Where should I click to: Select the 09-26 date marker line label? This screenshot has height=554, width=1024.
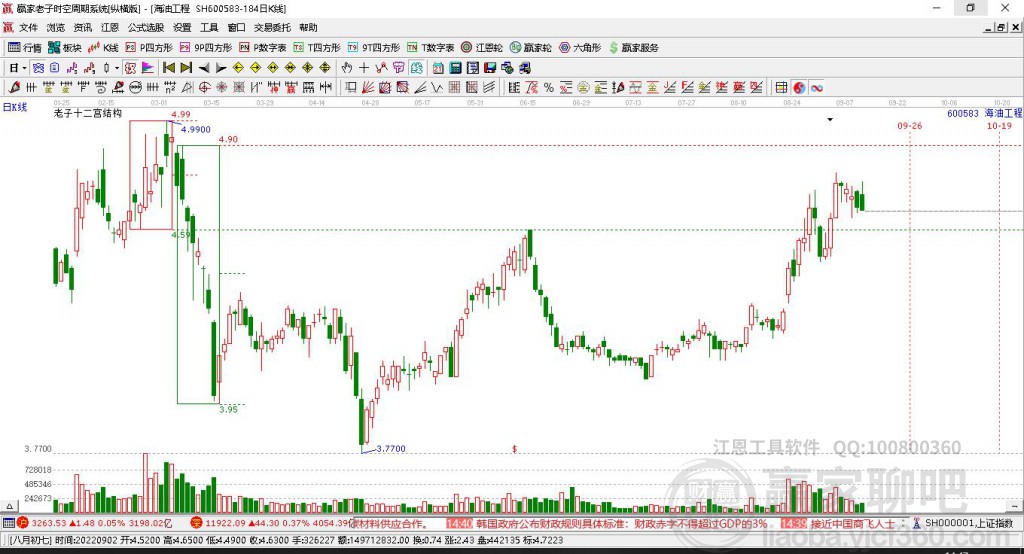pos(910,125)
